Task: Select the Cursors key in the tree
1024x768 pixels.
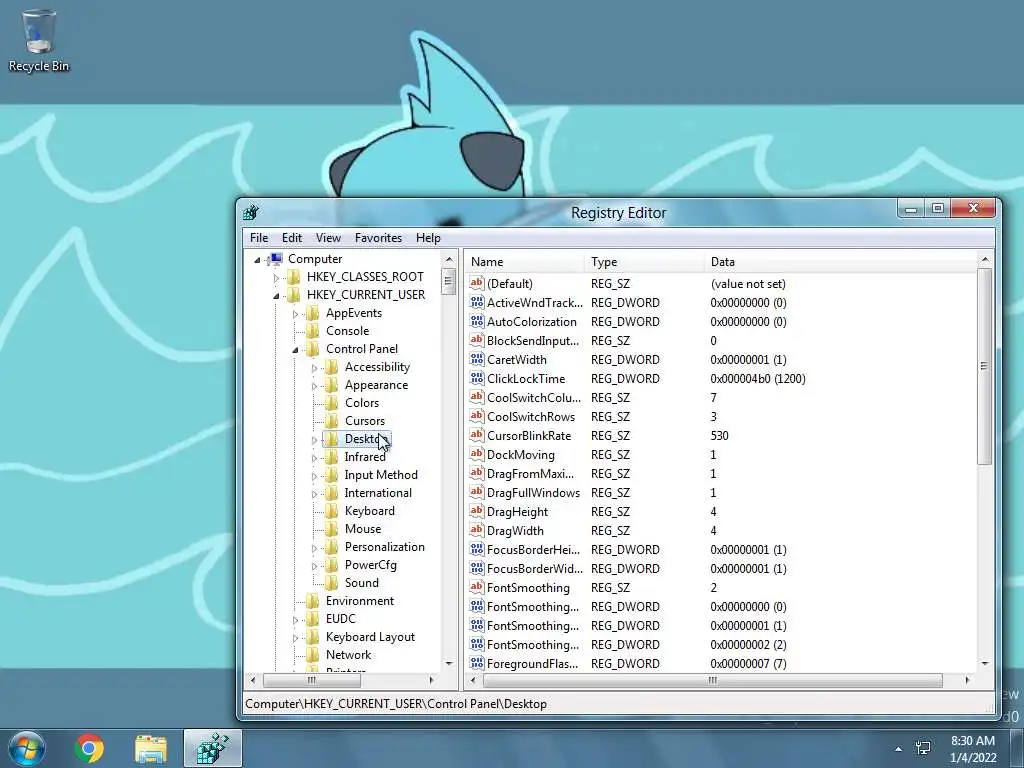Action: tap(364, 421)
